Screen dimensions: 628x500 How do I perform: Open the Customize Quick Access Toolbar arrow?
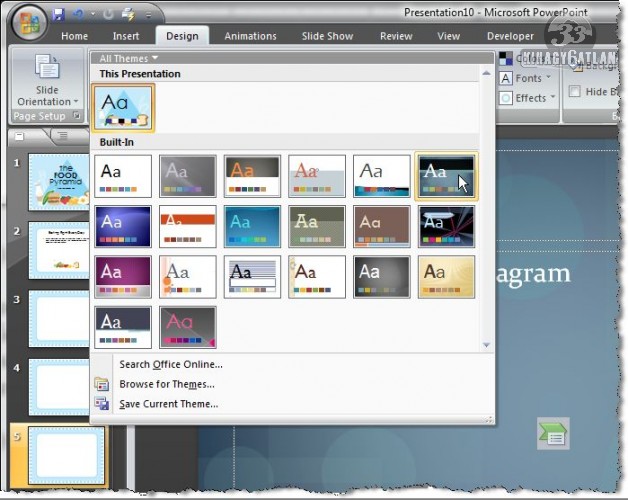(148, 15)
